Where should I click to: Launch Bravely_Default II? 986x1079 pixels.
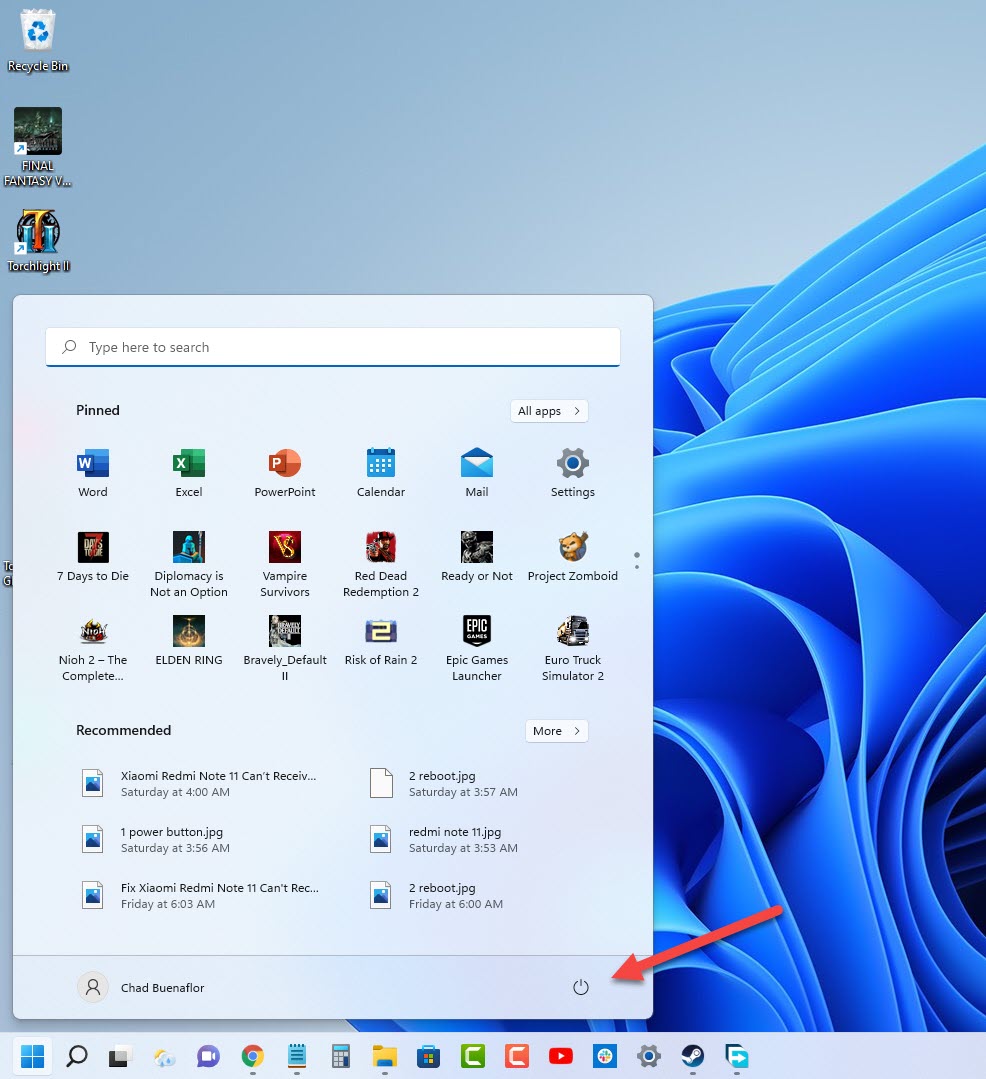285,648
